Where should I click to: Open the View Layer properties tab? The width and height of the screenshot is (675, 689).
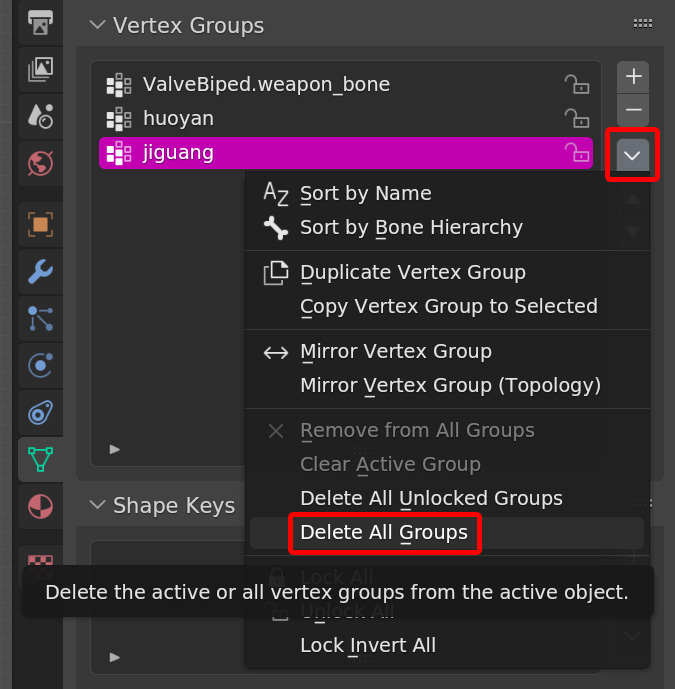click(40, 69)
